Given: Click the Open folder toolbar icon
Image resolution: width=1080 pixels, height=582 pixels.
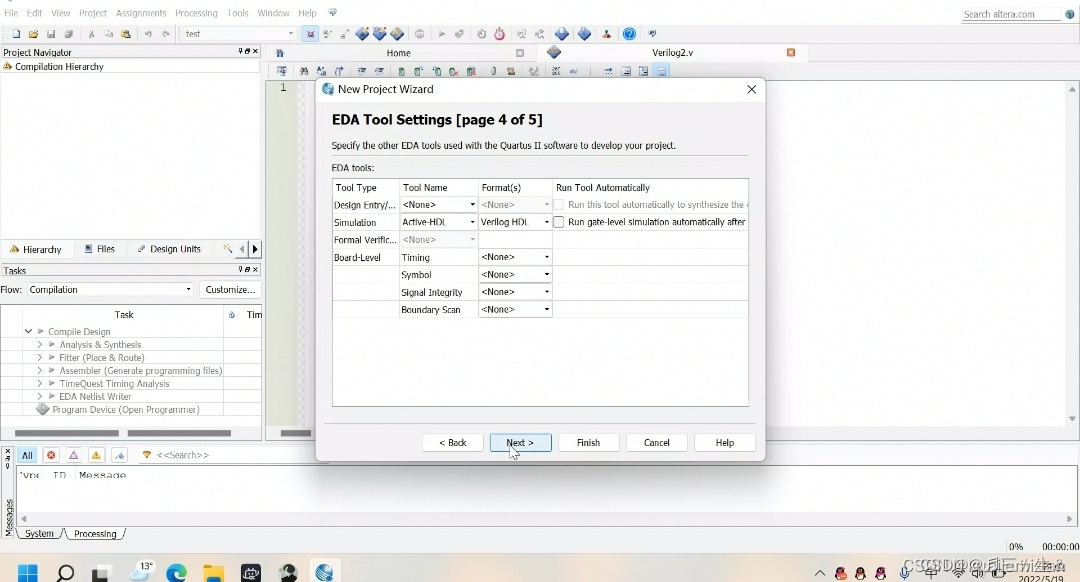Looking at the screenshot, I should coord(33,34).
